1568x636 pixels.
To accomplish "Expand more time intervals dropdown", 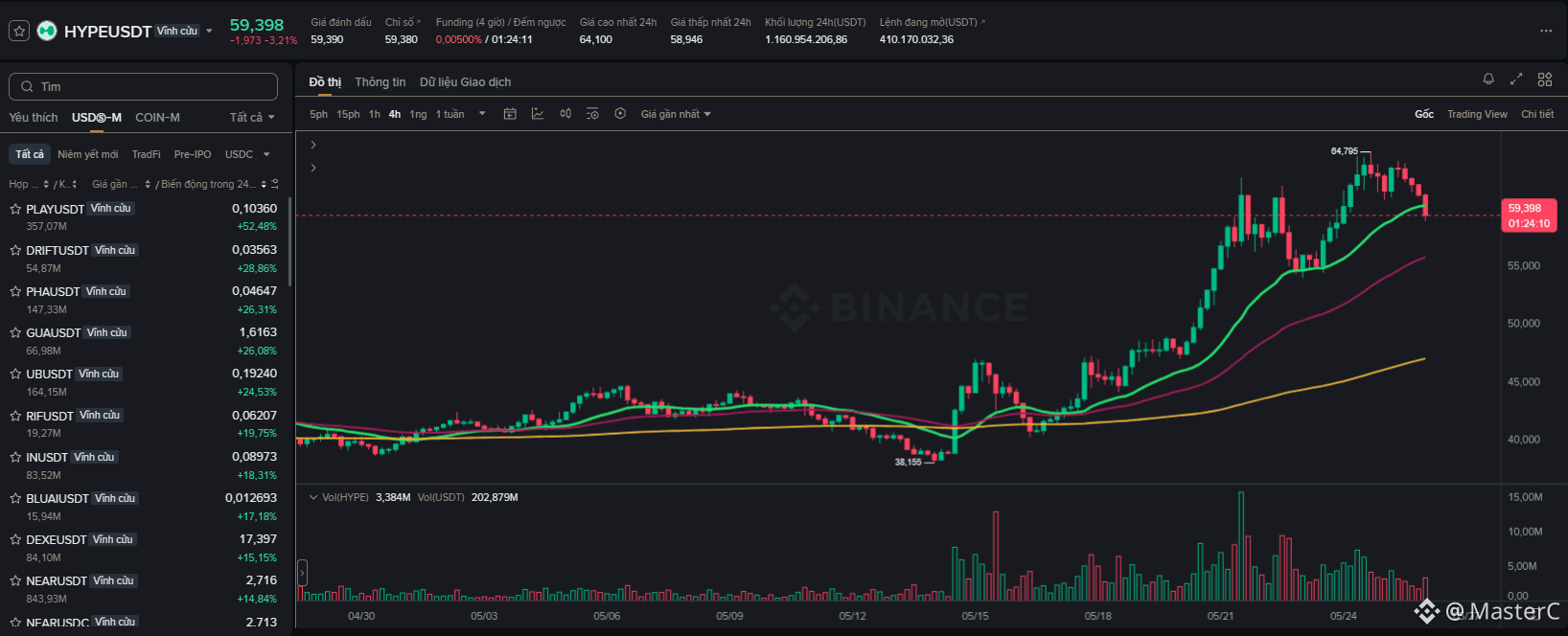I will pyautogui.click(x=482, y=114).
